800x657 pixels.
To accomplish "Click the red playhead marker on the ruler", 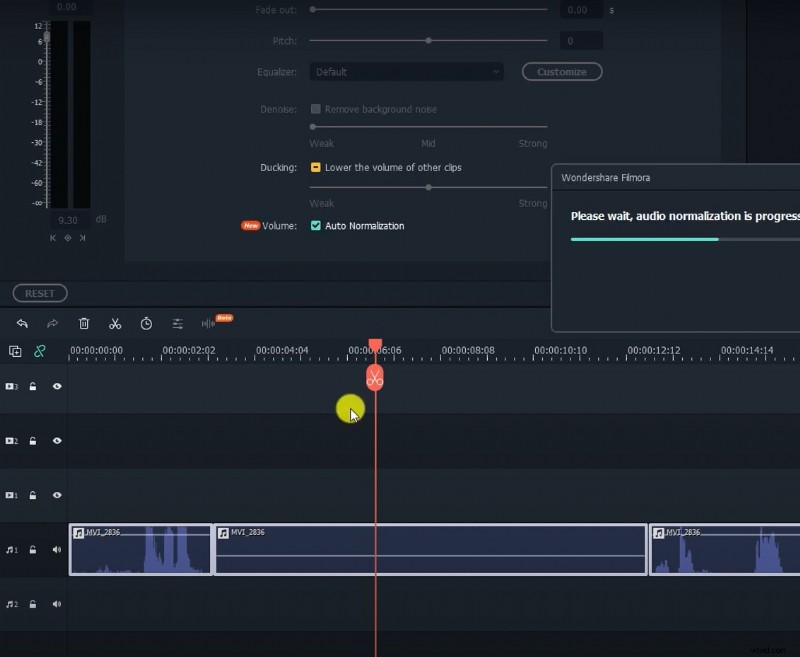I will (x=375, y=343).
